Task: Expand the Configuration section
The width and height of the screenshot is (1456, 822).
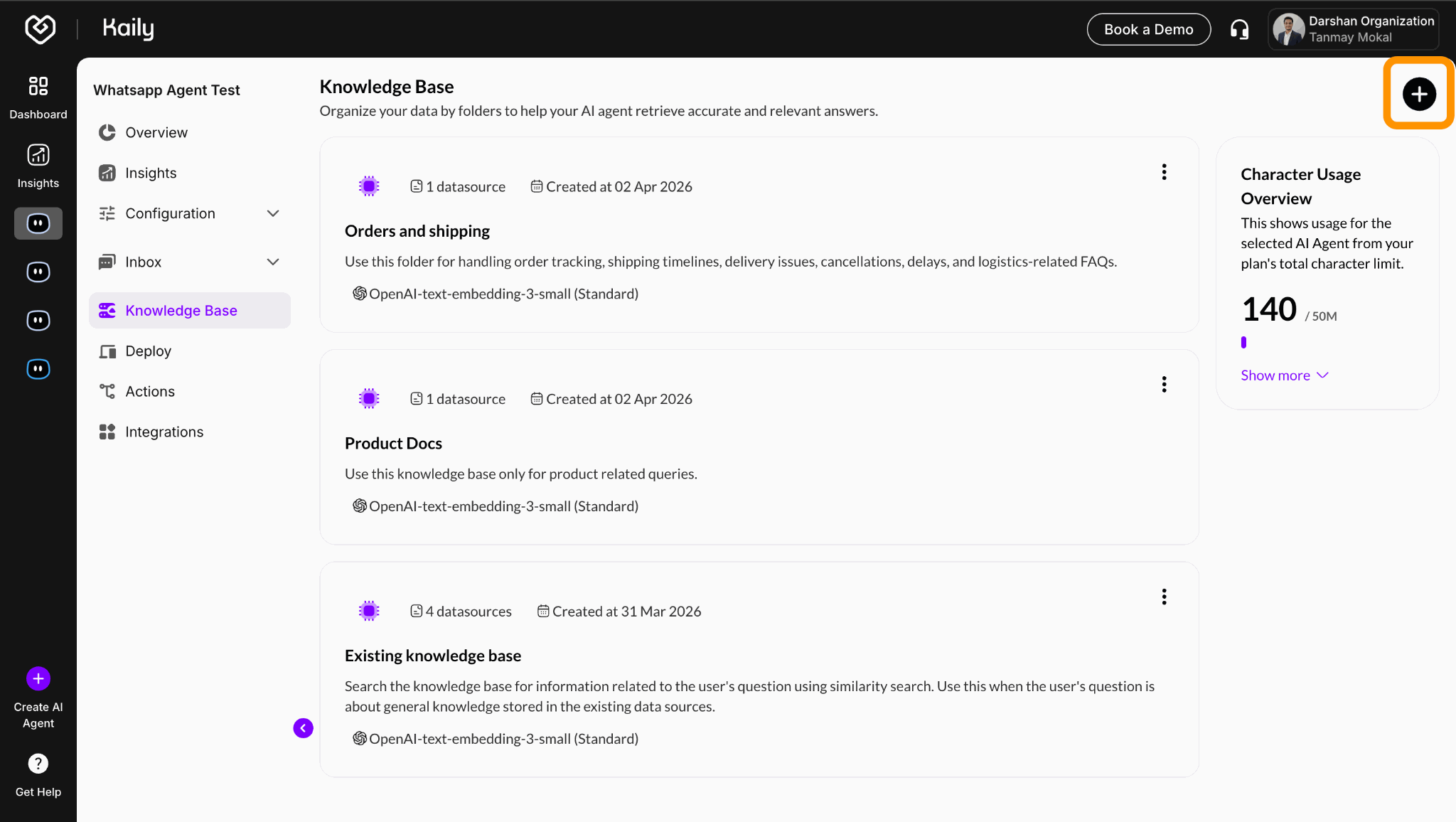Action: tap(272, 213)
